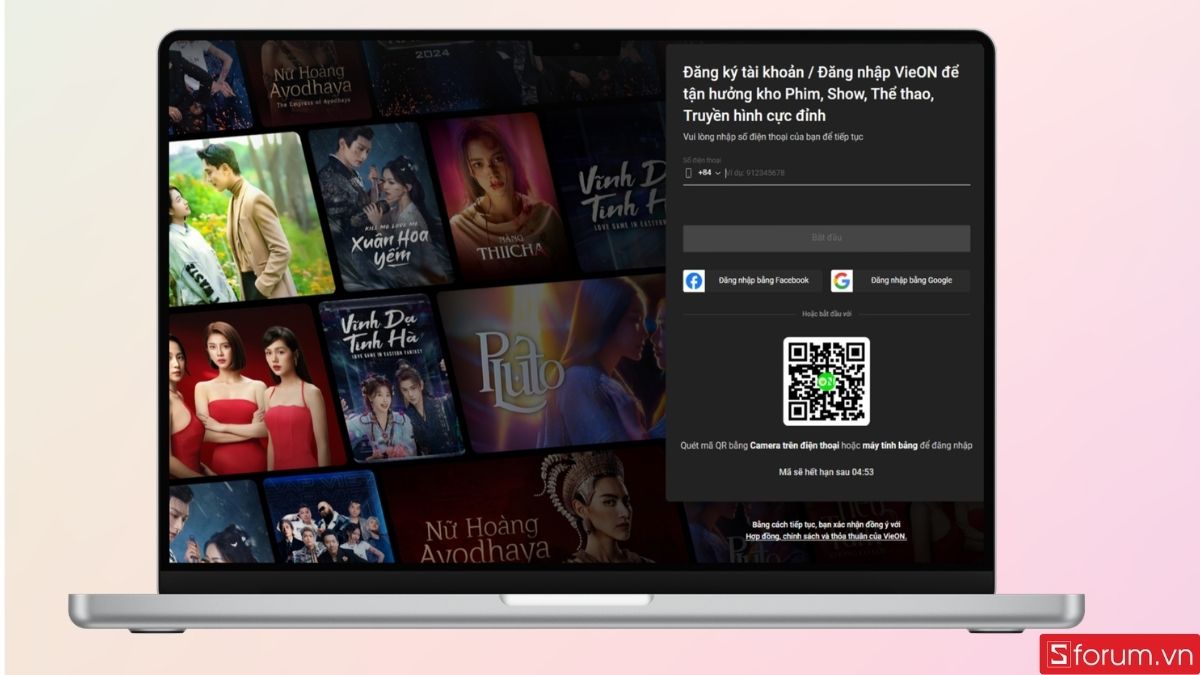The width and height of the screenshot is (1200, 675).
Task: Choose Đăng nhập bằng Facebook
Action: tap(752, 281)
